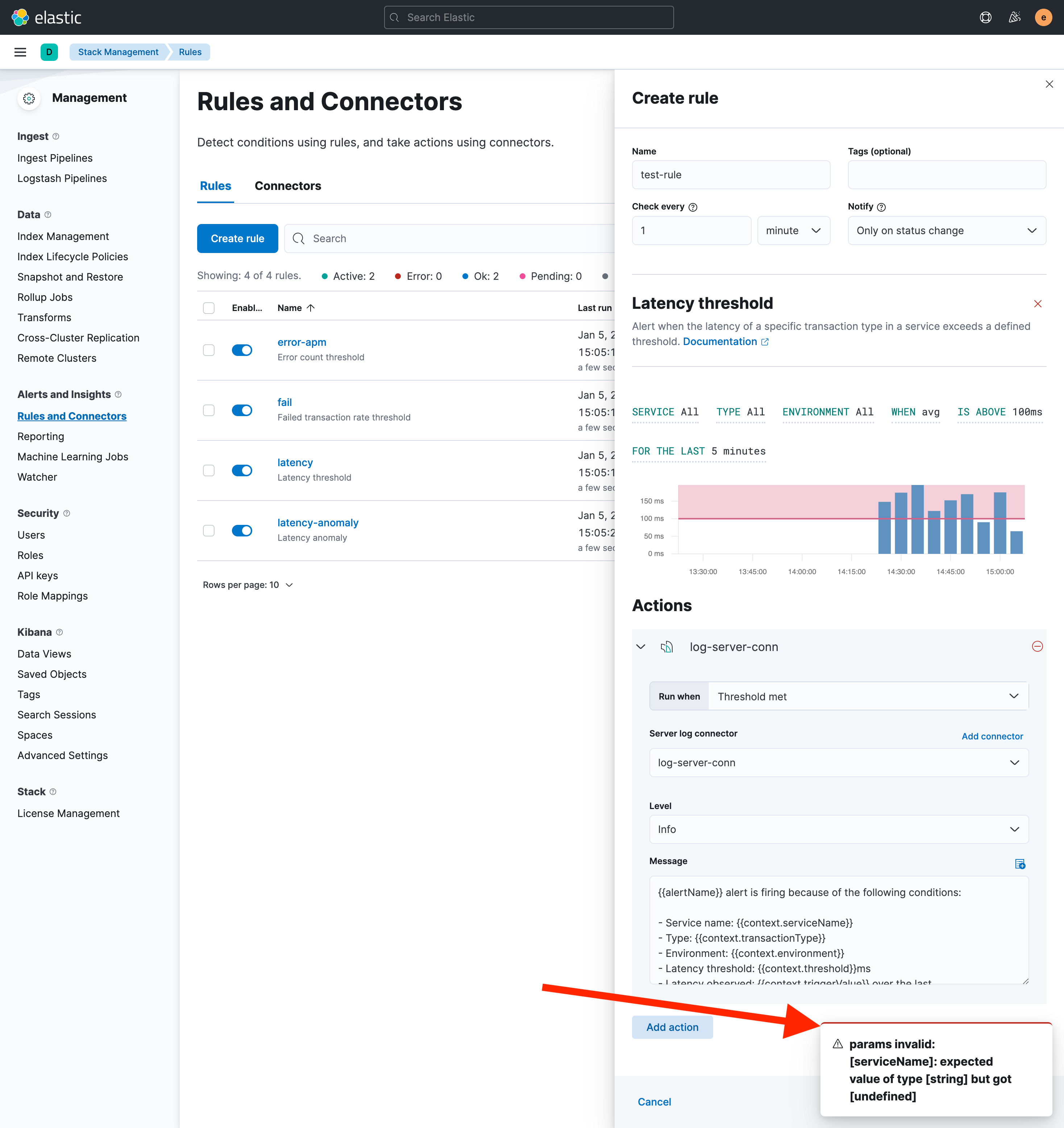
Task: Click the user avatar in top right
Action: pyautogui.click(x=1044, y=17)
